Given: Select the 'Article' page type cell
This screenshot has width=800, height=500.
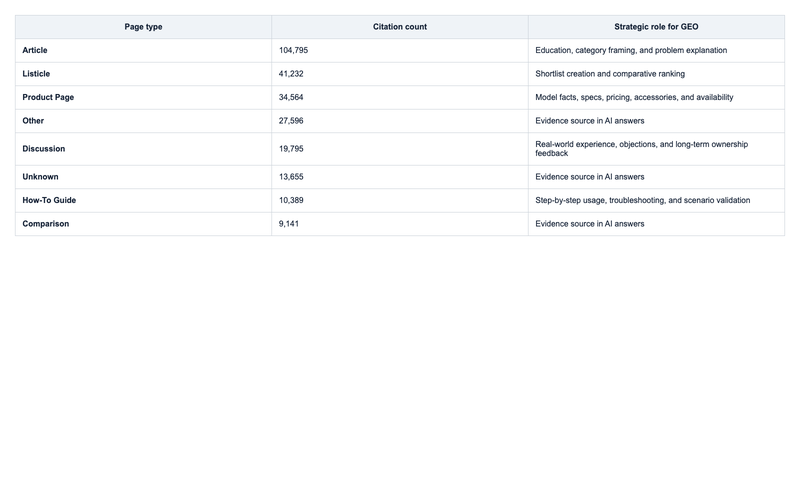Looking at the screenshot, I should point(143,51).
